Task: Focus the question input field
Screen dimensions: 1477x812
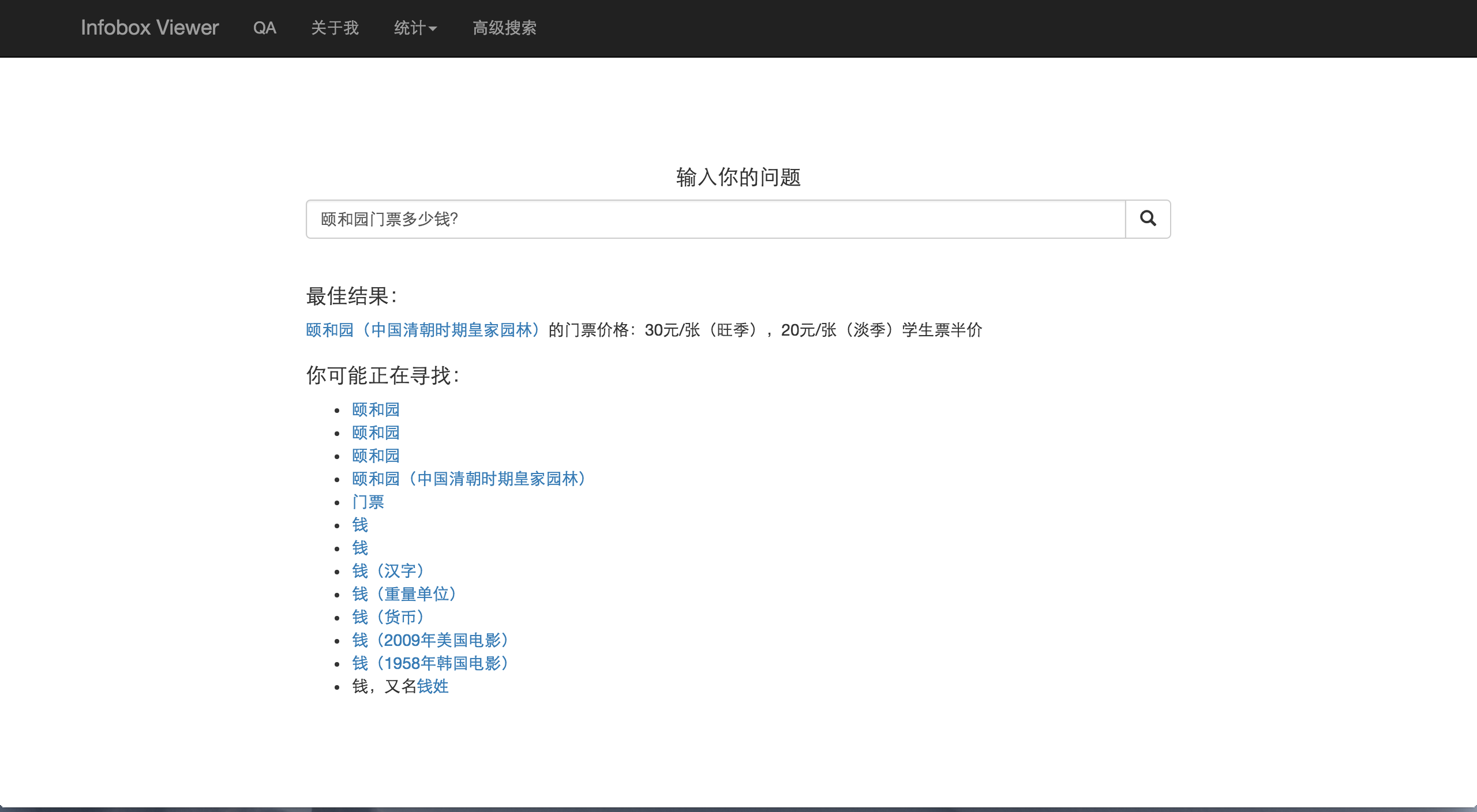Action: click(x=715, y=219)
